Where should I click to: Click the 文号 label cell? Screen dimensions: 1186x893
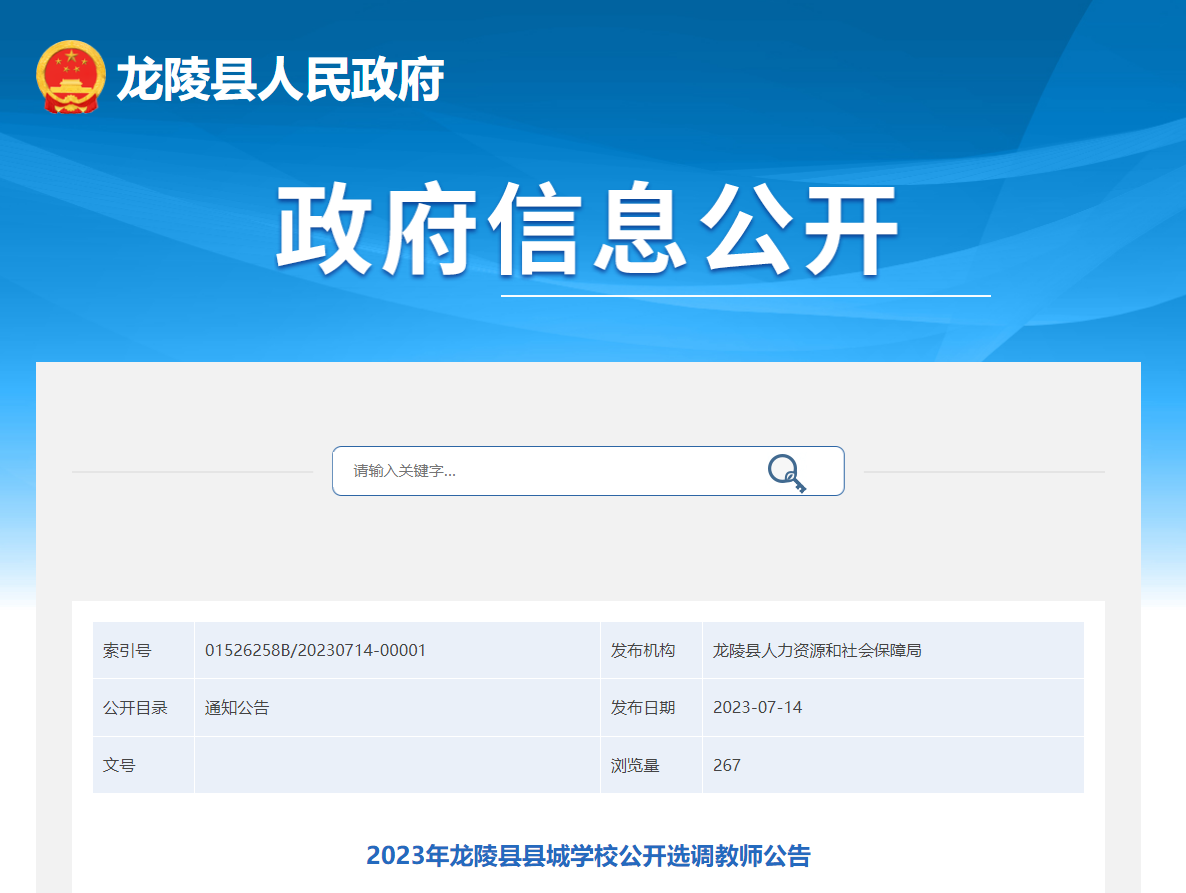[144, 765]
